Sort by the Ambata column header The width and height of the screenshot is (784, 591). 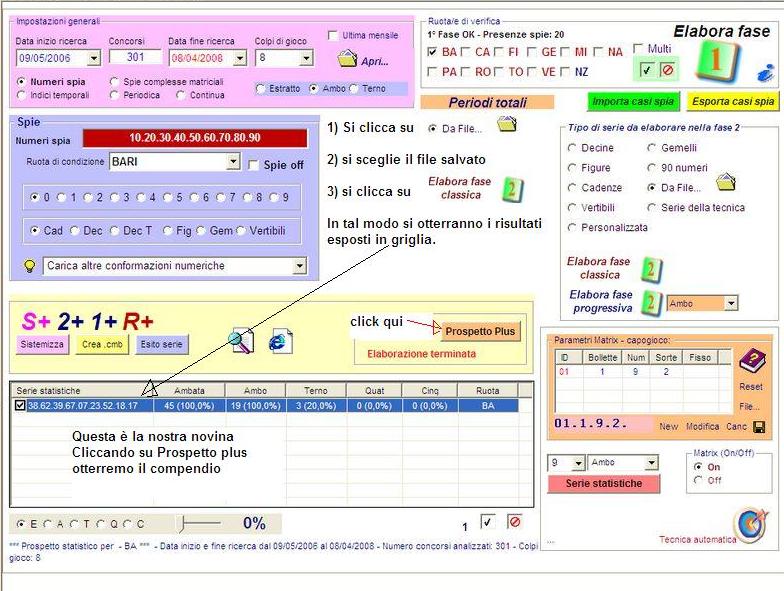pos(189,390)
